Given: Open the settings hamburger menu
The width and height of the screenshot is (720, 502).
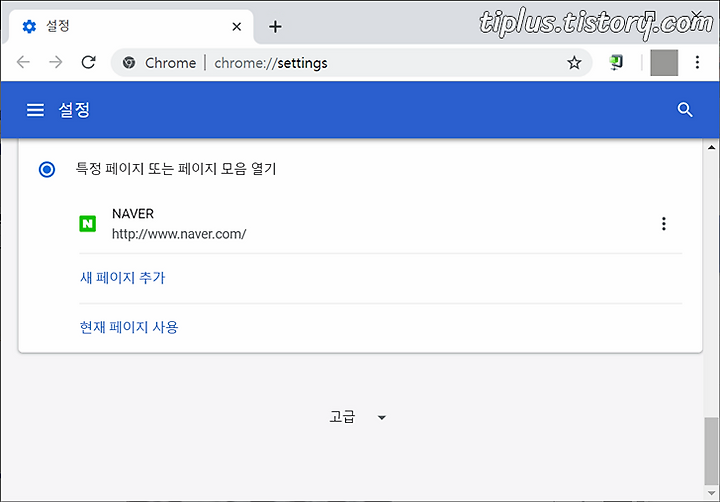Looking at the screenshot, I should [35, 110].
